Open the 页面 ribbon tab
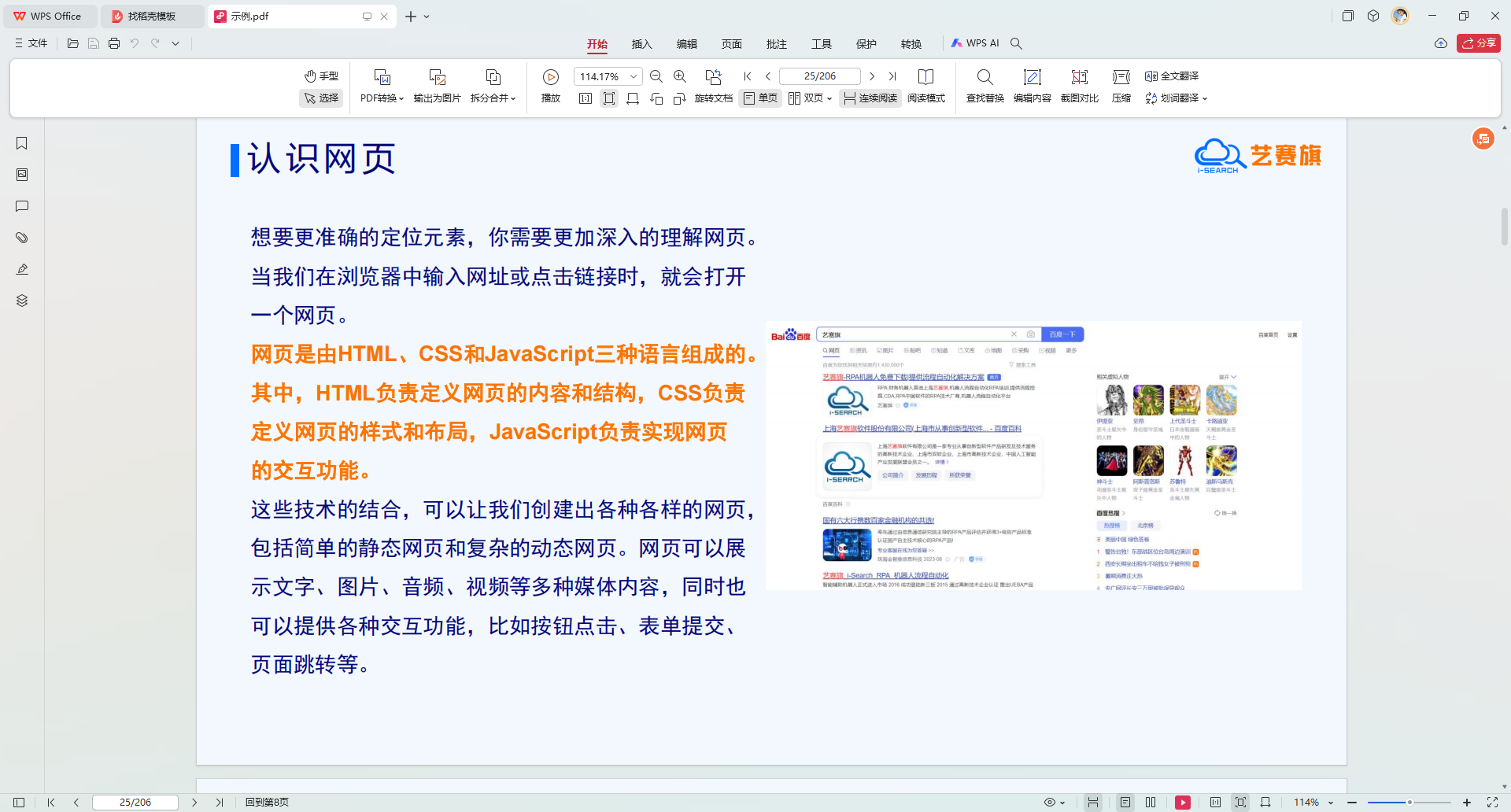The height and width of the screenshot is (812, 1511). click(x=732, y=44)
